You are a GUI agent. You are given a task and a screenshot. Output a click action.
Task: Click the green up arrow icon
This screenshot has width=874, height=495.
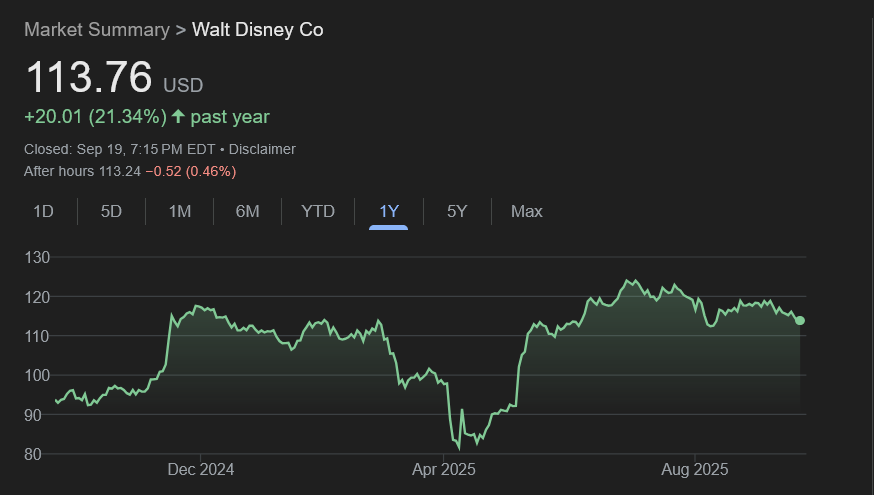[x=178, y=117]
